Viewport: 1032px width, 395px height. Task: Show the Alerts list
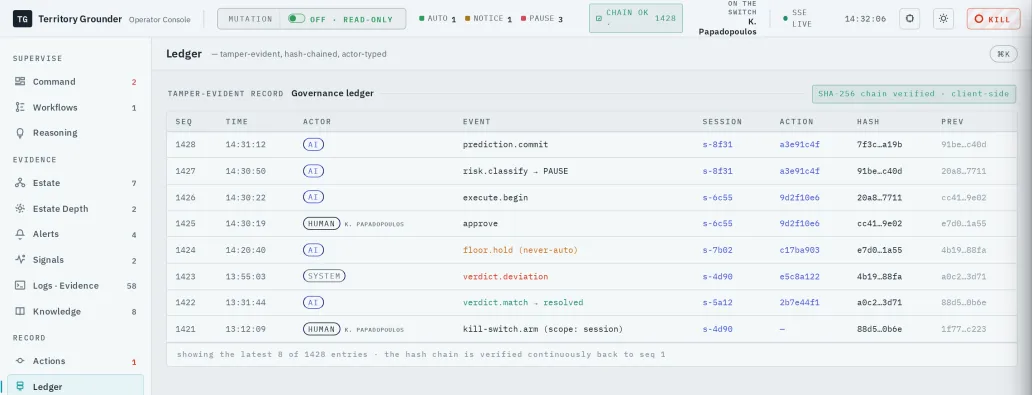pyautogui.click(x=75, y=234)
